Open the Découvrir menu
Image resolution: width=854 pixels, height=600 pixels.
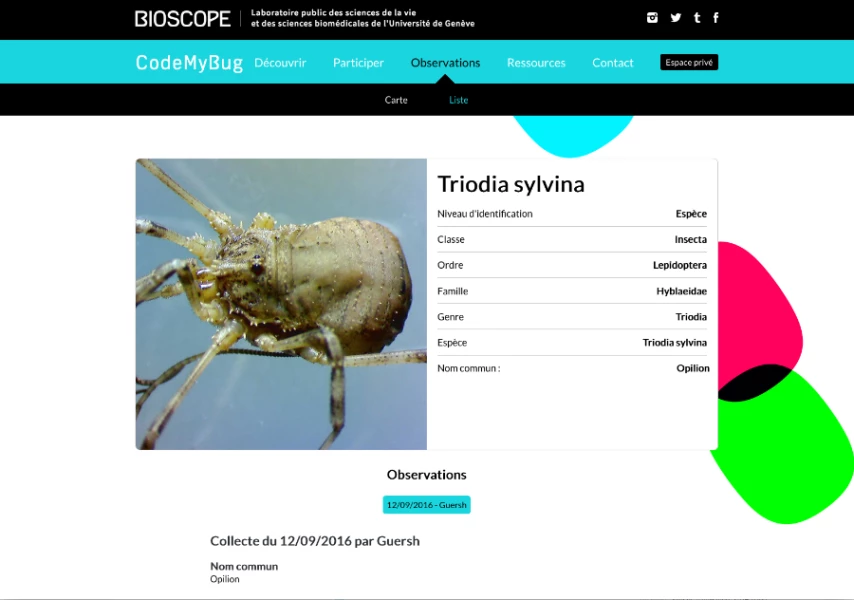[x=280, y=63]
